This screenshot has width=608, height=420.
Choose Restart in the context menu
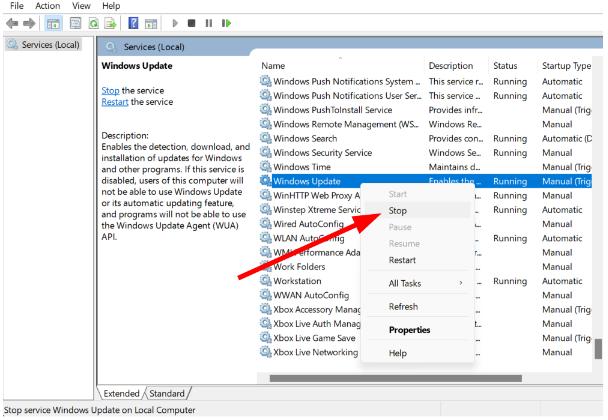[418, 260]
